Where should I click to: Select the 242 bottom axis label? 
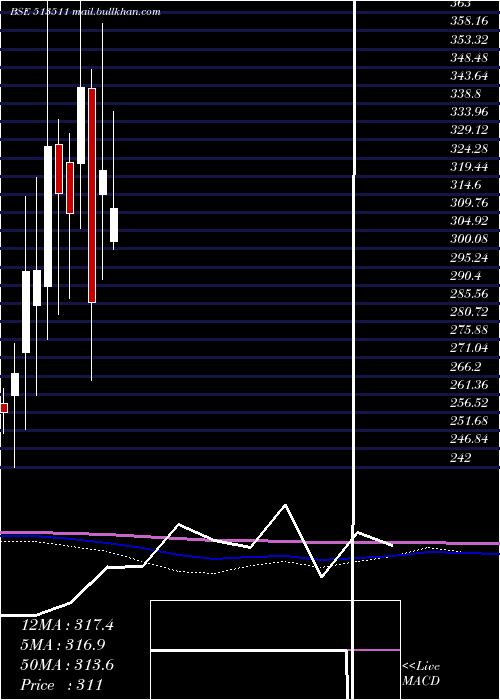point(460,458)
